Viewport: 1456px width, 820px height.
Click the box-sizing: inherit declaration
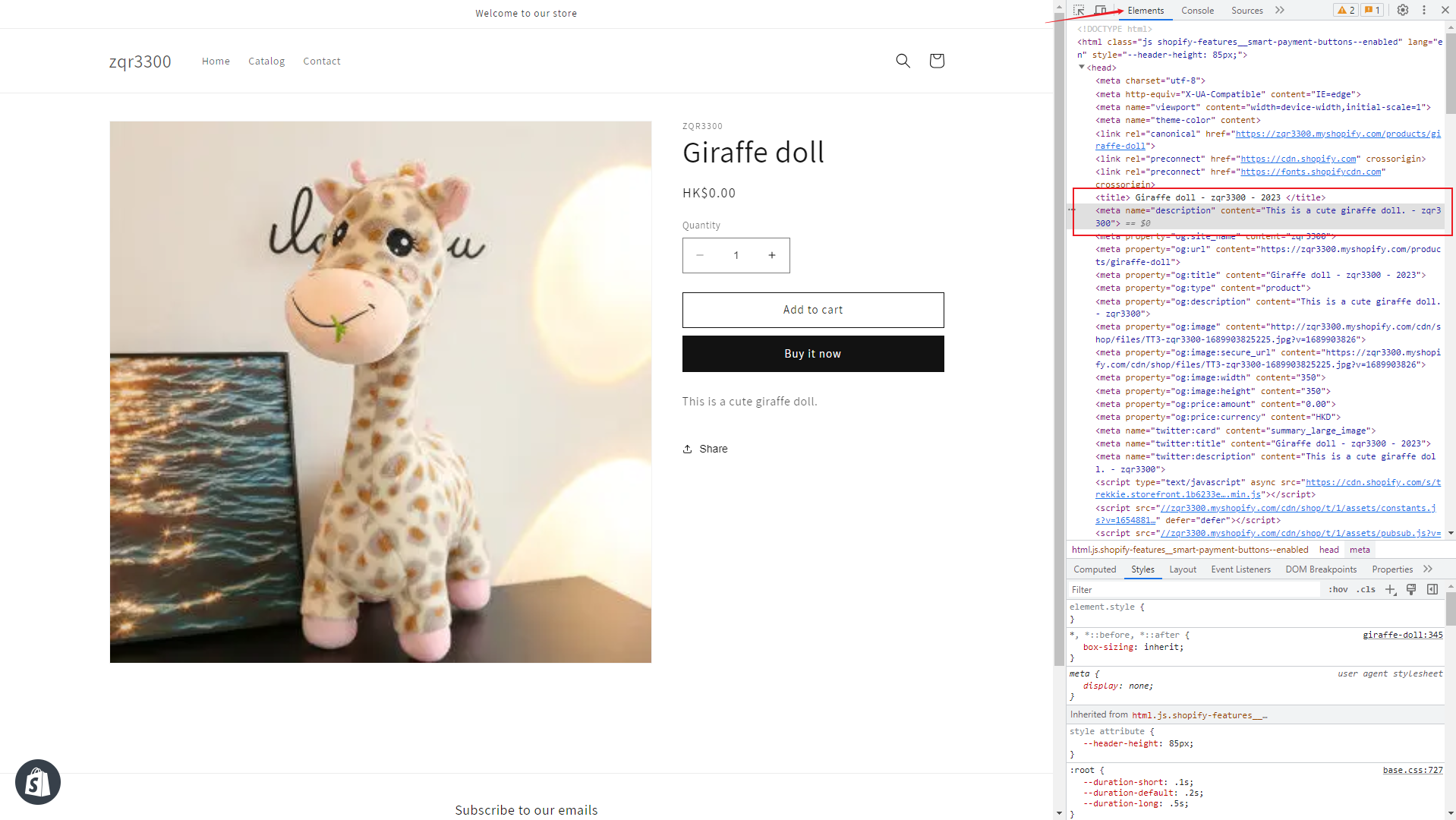coord(1133,647)
